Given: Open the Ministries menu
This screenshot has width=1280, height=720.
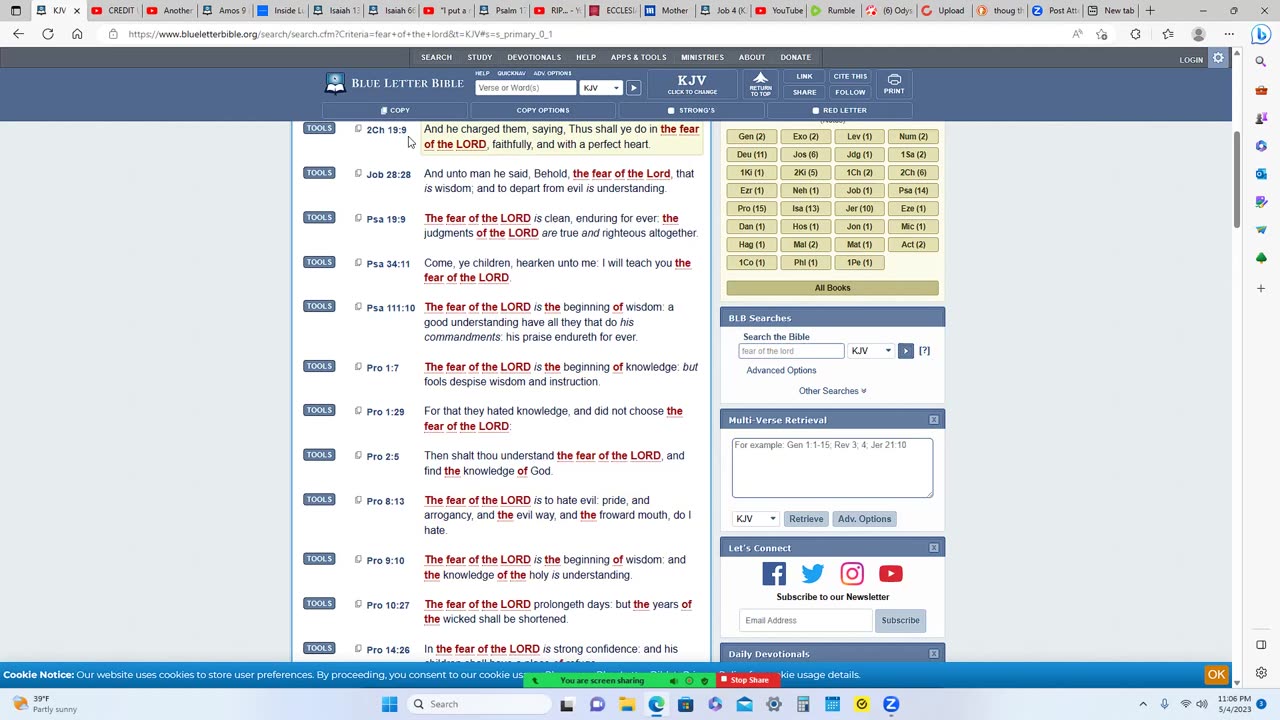Looking at the screenshot, I should pyautogui.click(x=702, y=57).
